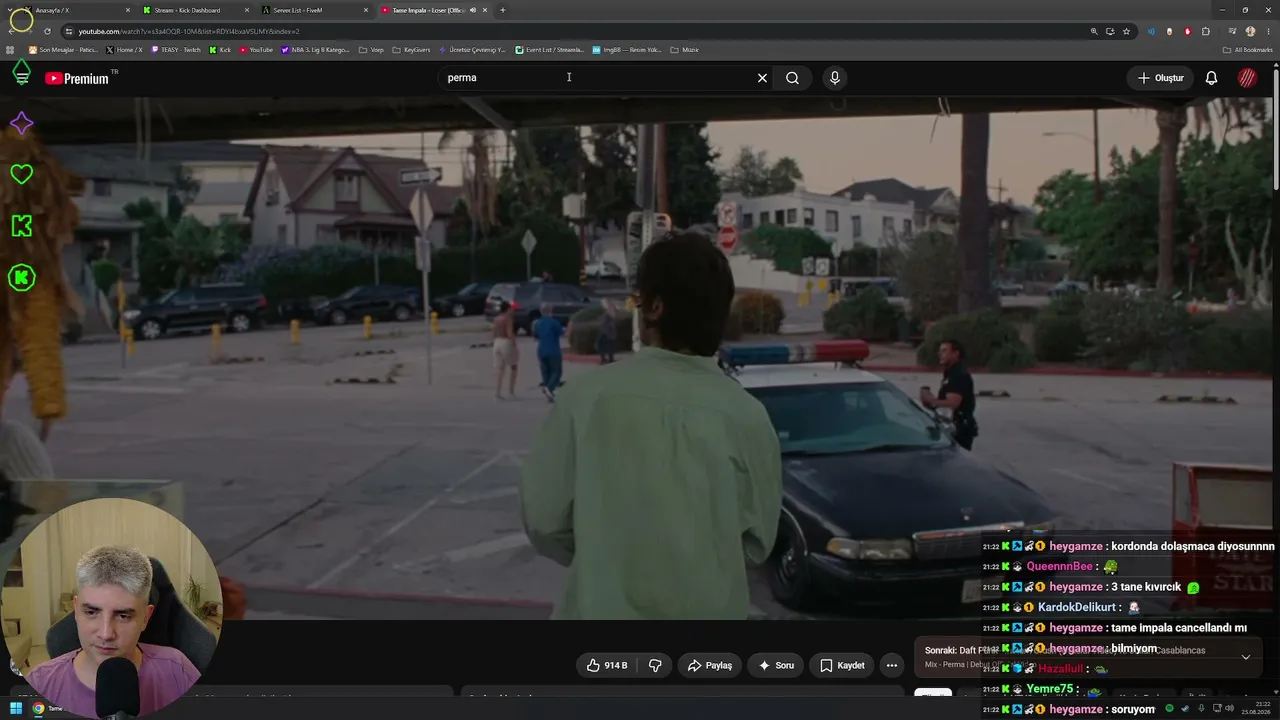Bookmark this page with the star
Screen dimensions: 1280x720
1126,31
